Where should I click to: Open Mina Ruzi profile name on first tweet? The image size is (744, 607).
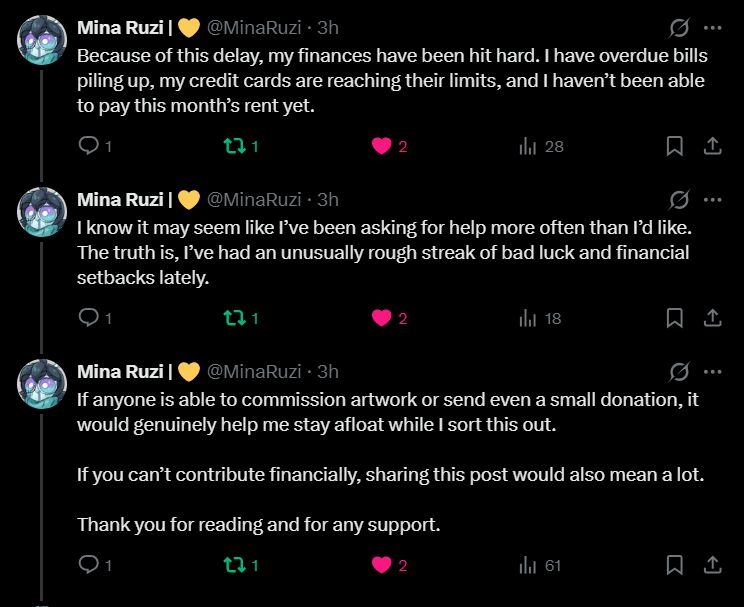(120, 28)
